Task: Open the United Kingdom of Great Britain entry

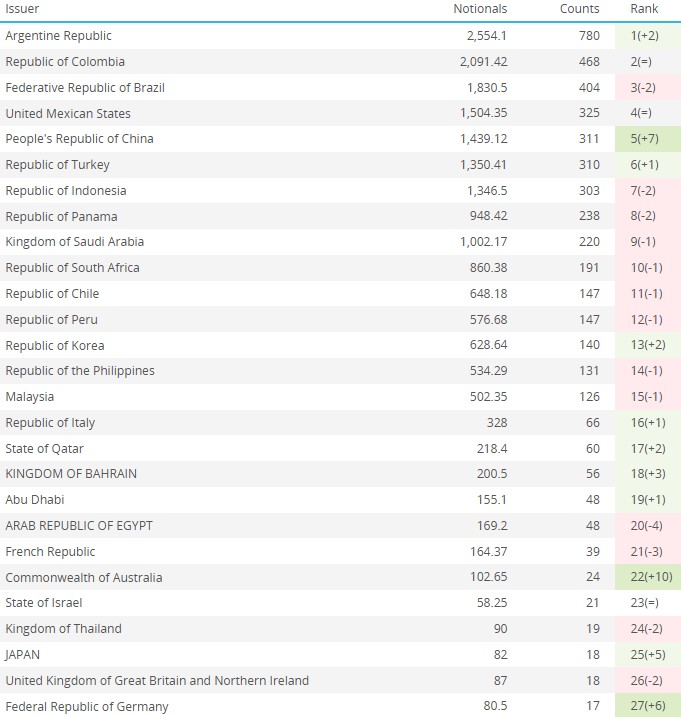Action: pos(157,681)
